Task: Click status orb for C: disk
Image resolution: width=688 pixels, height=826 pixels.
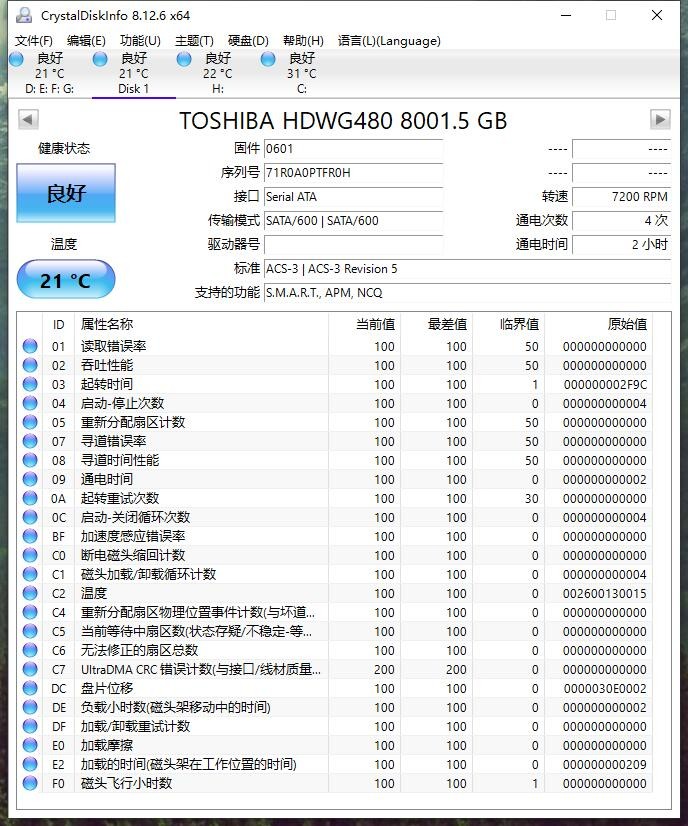Action: pyautogui.click(x=268, y=59)
